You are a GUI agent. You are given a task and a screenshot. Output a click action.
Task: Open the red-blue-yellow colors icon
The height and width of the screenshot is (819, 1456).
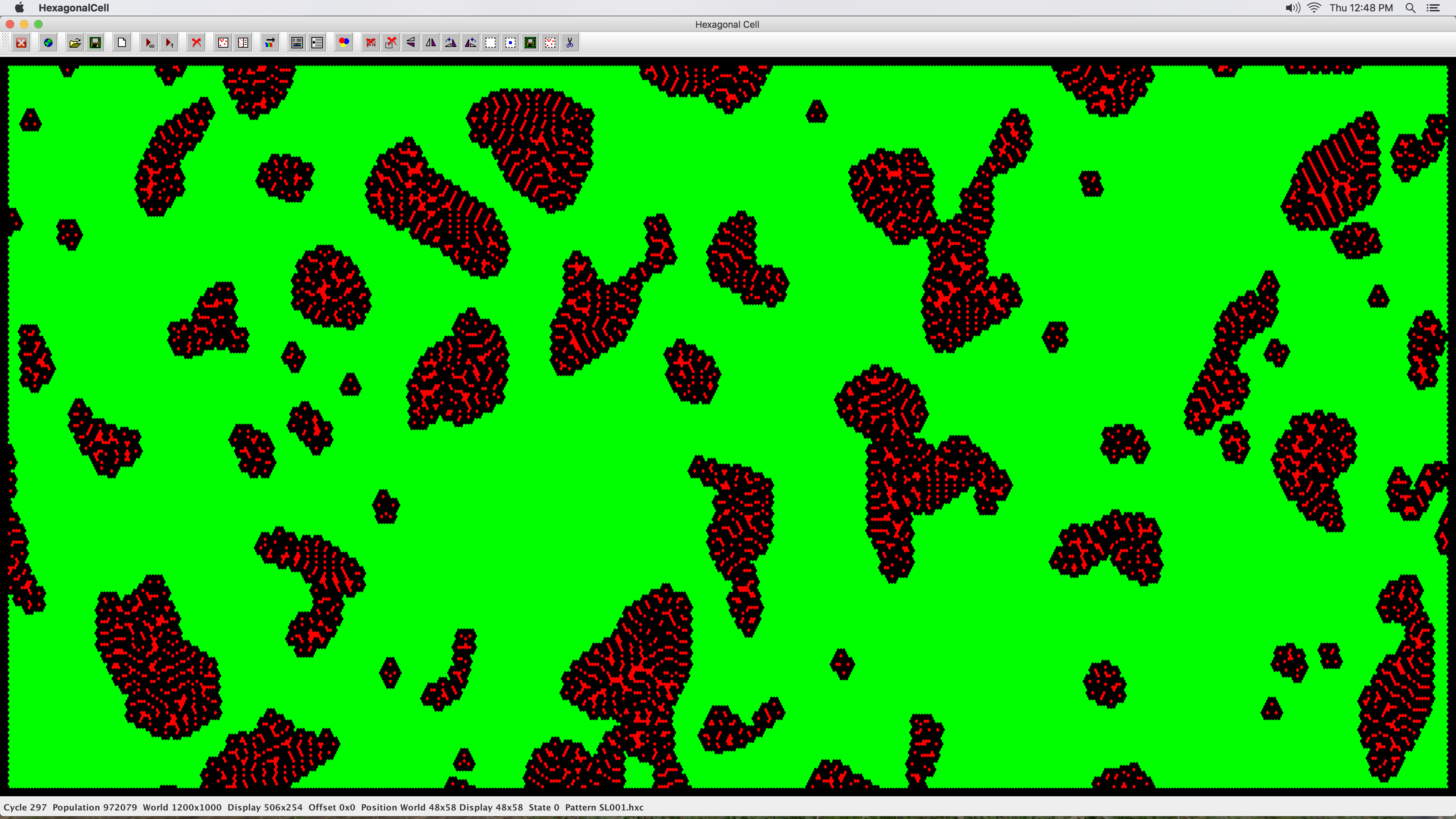344,43
